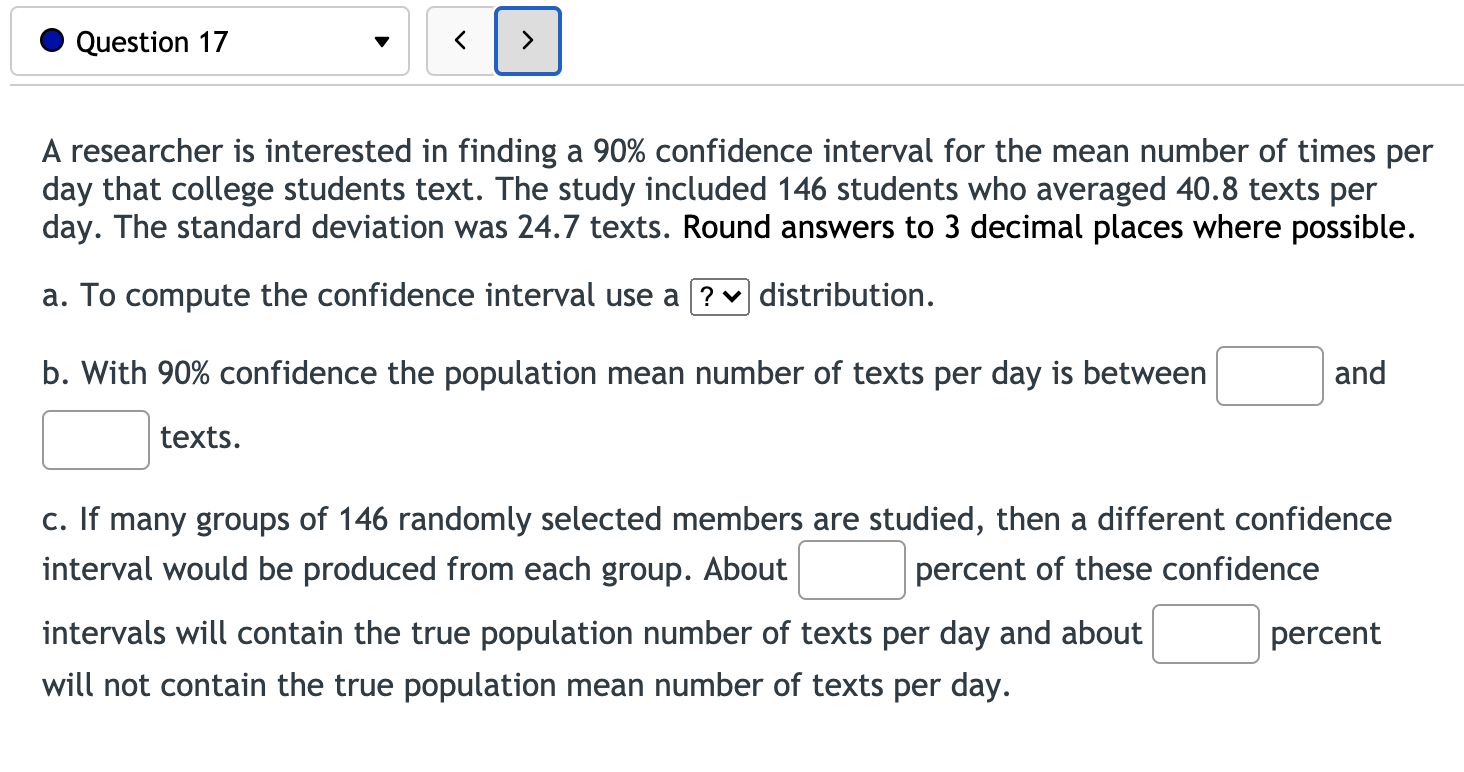This screenshot has height=772, width=1464.
Task: Click the 'c. If many groups of 146' sentence
Action: 716,520
